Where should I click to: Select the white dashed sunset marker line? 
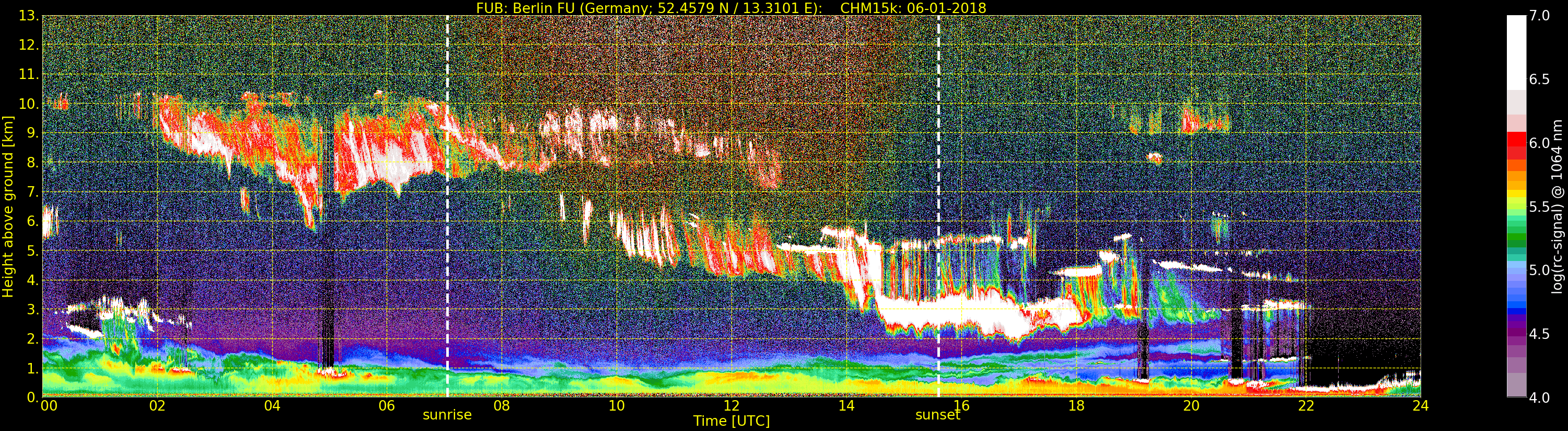tap(938, 207)
